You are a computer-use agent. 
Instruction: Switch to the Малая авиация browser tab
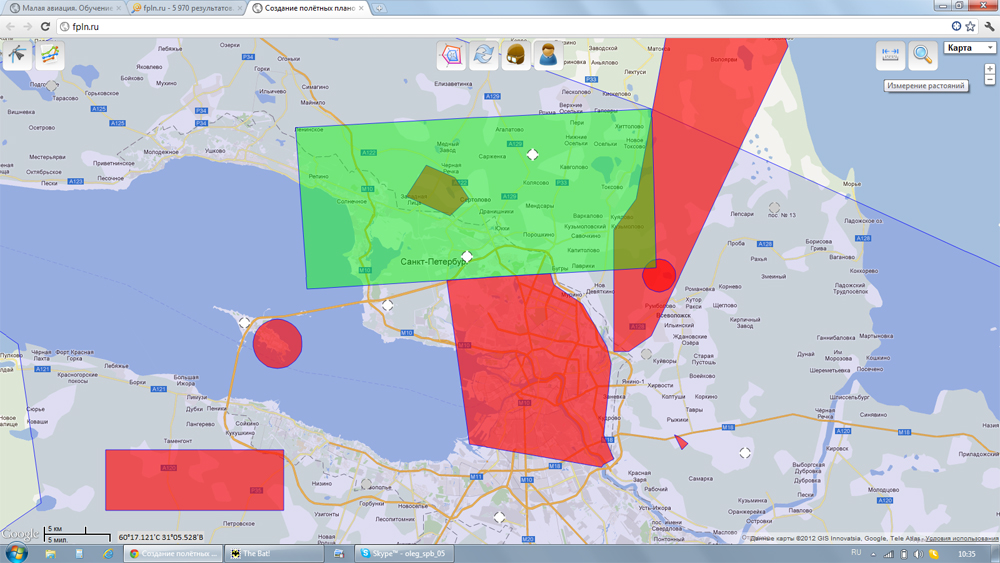(64, 8)
